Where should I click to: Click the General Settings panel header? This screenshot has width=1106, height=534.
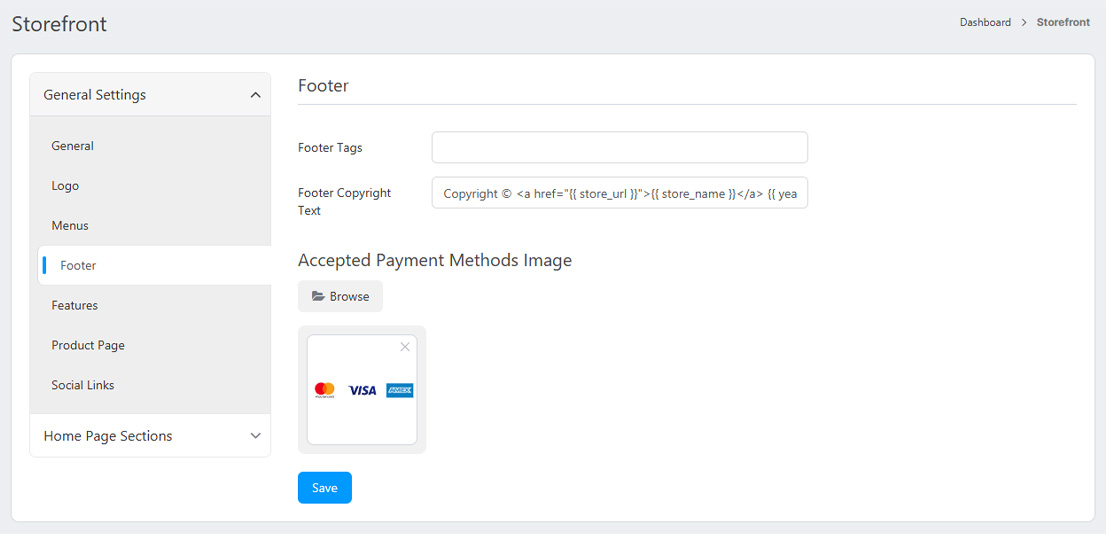[95, 95]
